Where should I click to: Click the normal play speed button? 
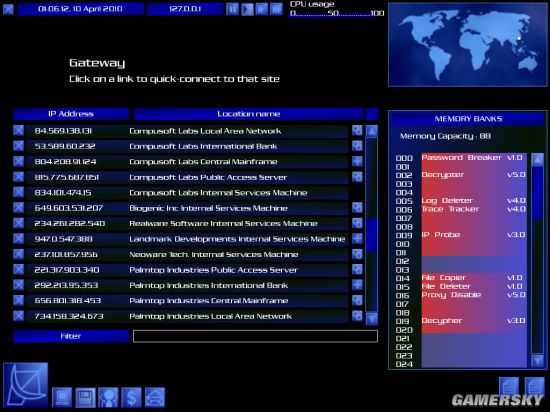point(247,9)
